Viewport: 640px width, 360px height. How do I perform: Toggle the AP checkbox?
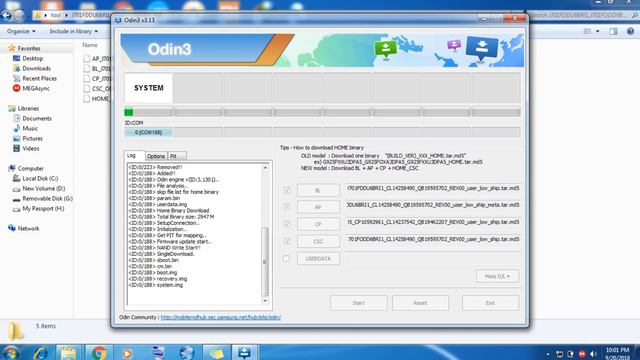coord(287,207)
